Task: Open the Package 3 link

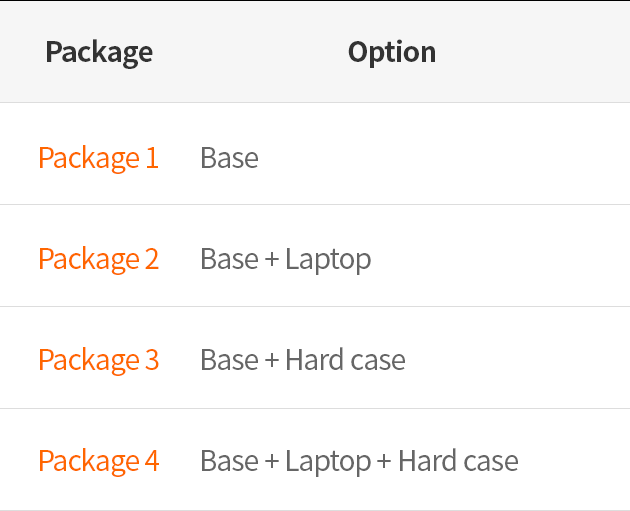Action: pyautogui.click(x=98, y=360)
